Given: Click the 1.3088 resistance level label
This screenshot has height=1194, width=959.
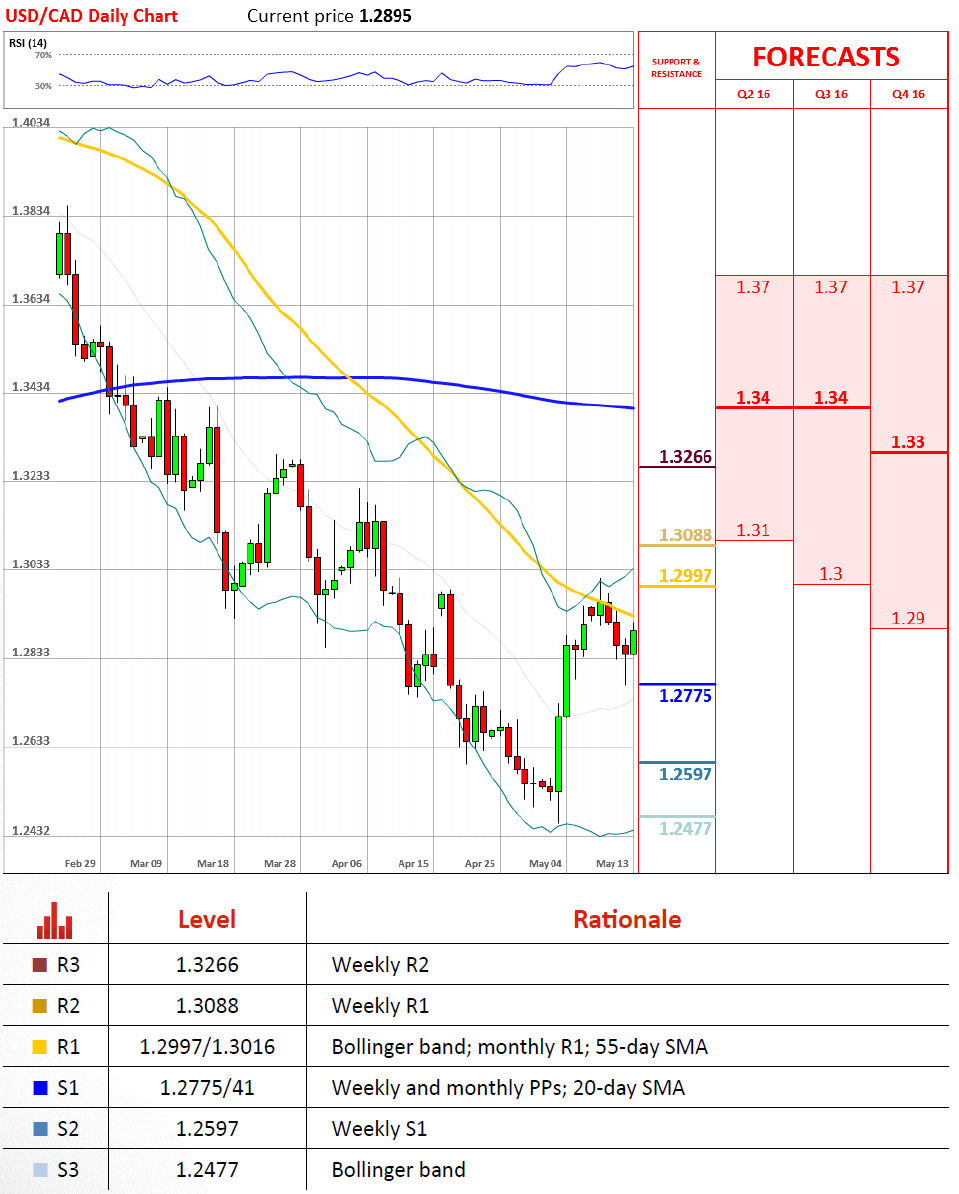Looking at the screenshot, I should (x=686, y=535).
